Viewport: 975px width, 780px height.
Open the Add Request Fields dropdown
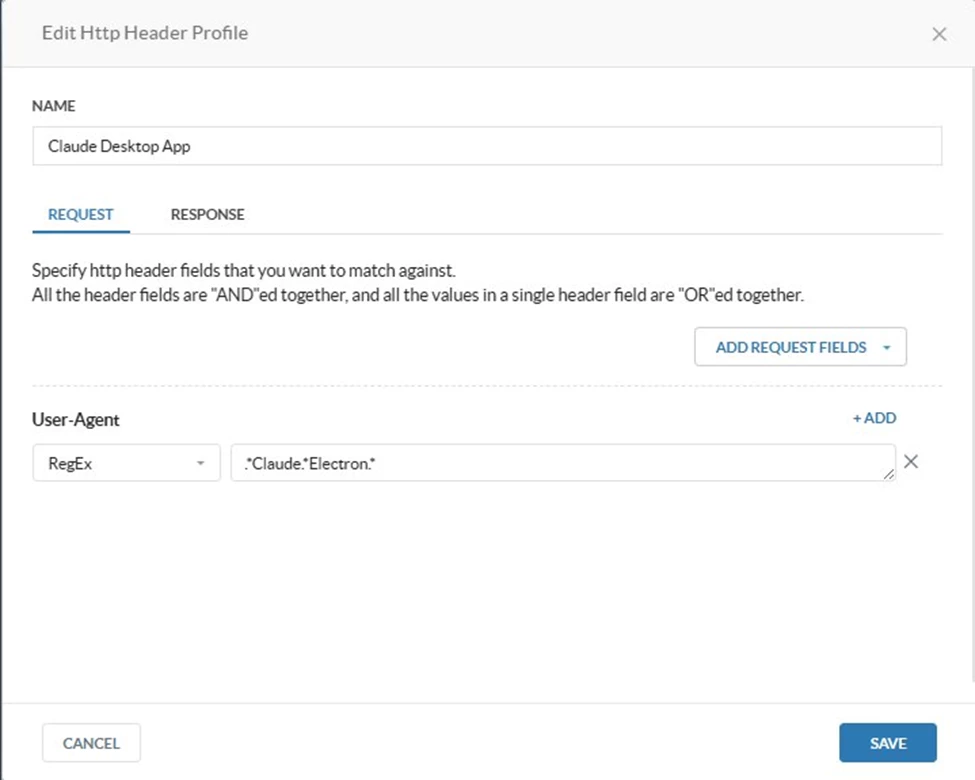800,347
